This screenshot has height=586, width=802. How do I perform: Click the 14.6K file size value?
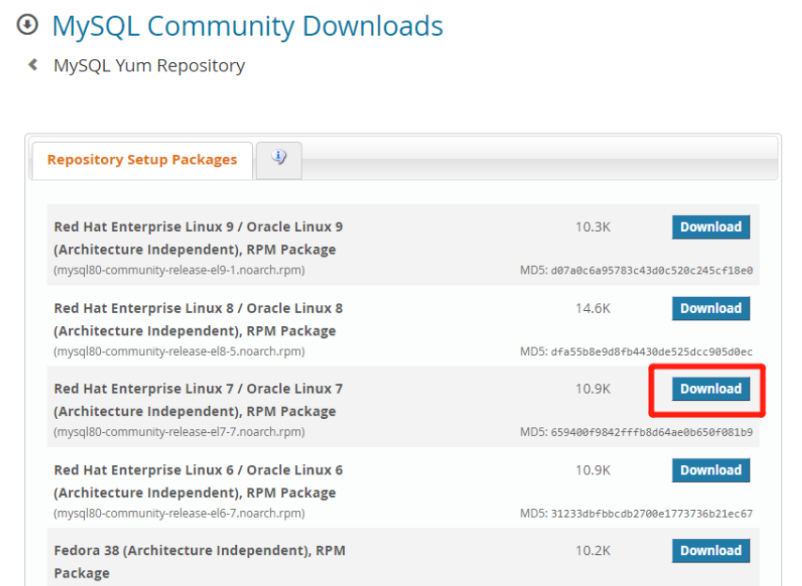click(593, 308)
